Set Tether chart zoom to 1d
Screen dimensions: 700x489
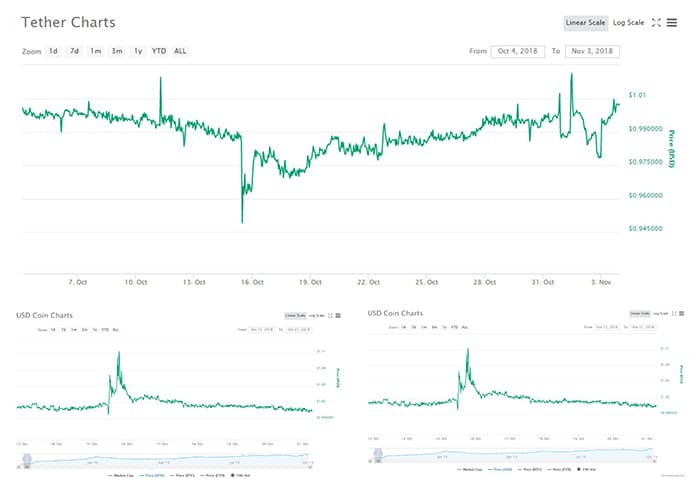(x=54, y=51)
